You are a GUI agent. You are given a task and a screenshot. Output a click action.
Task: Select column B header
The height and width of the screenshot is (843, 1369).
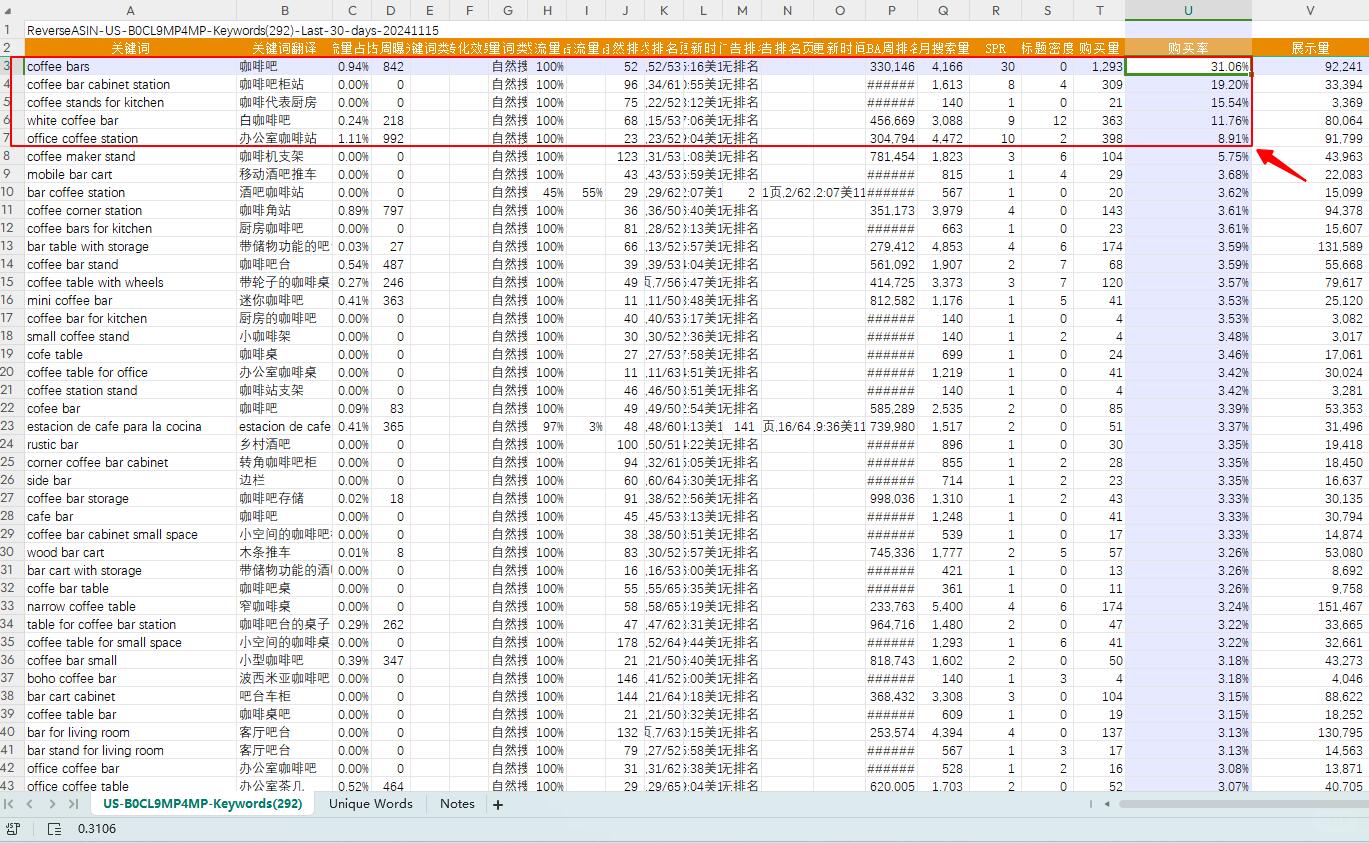point(285,10)
